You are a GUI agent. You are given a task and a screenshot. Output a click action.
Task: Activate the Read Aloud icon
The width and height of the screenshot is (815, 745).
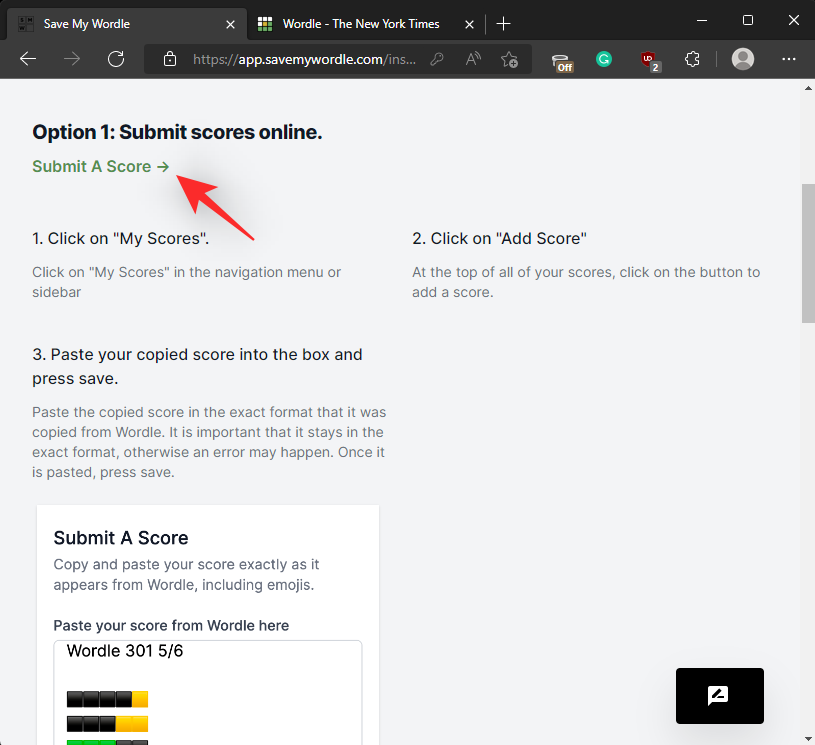(473, 60)
